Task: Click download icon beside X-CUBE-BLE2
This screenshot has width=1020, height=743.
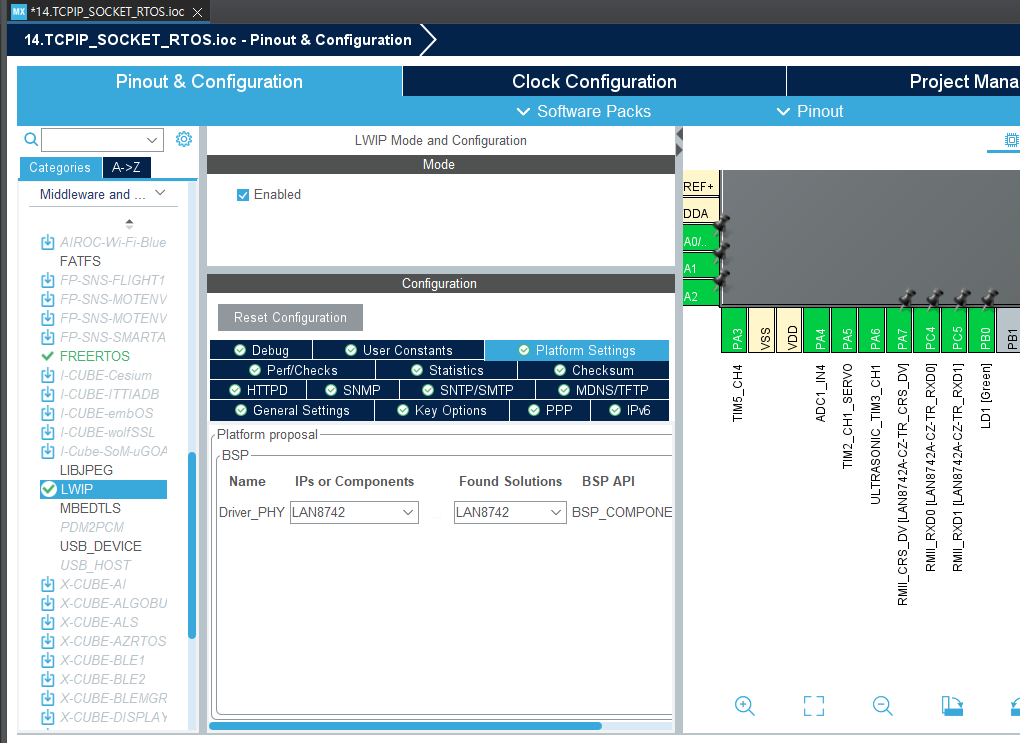Action: click(x=47, y=679)
